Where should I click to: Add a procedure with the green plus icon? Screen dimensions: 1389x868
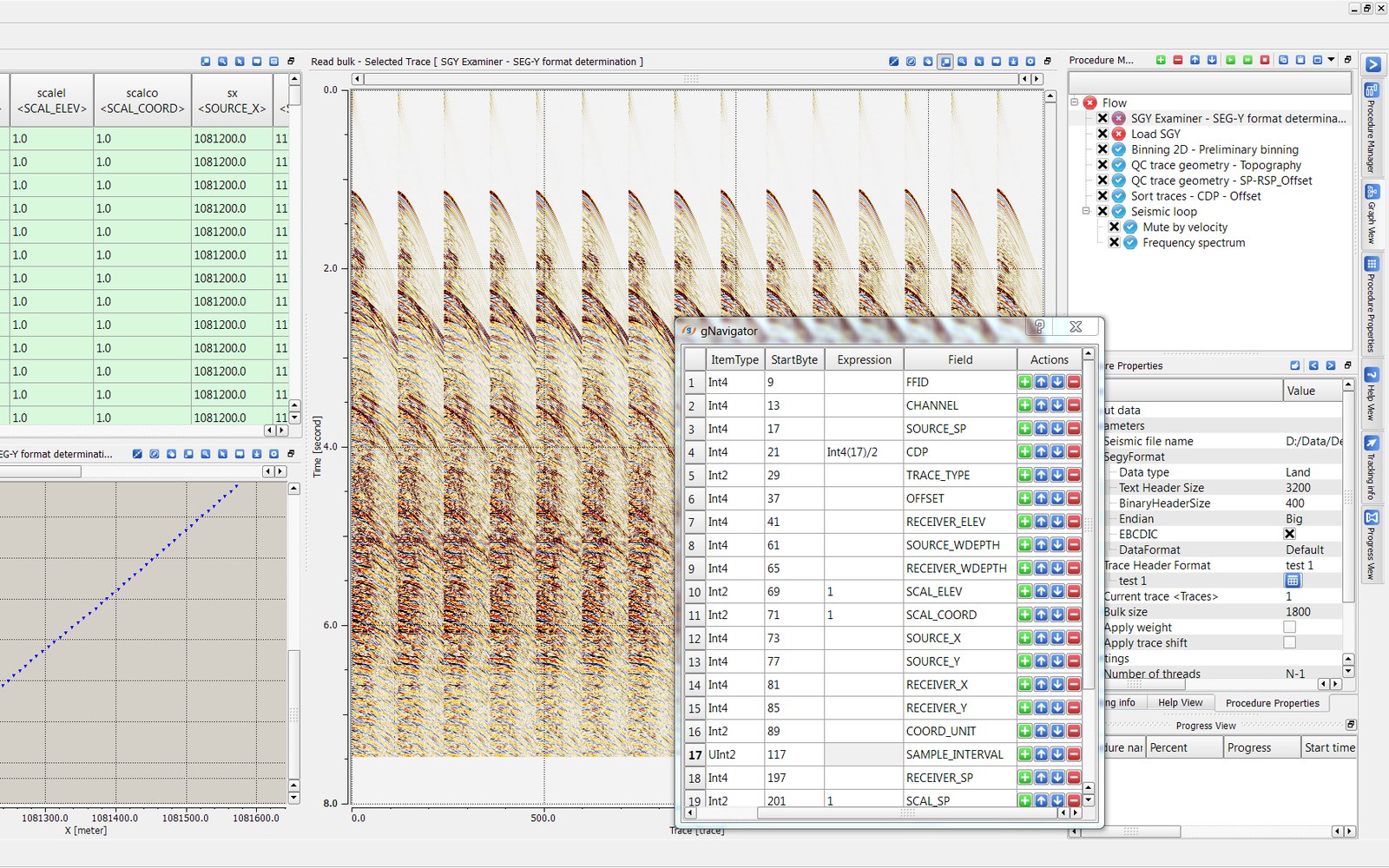click(1161, 60)
